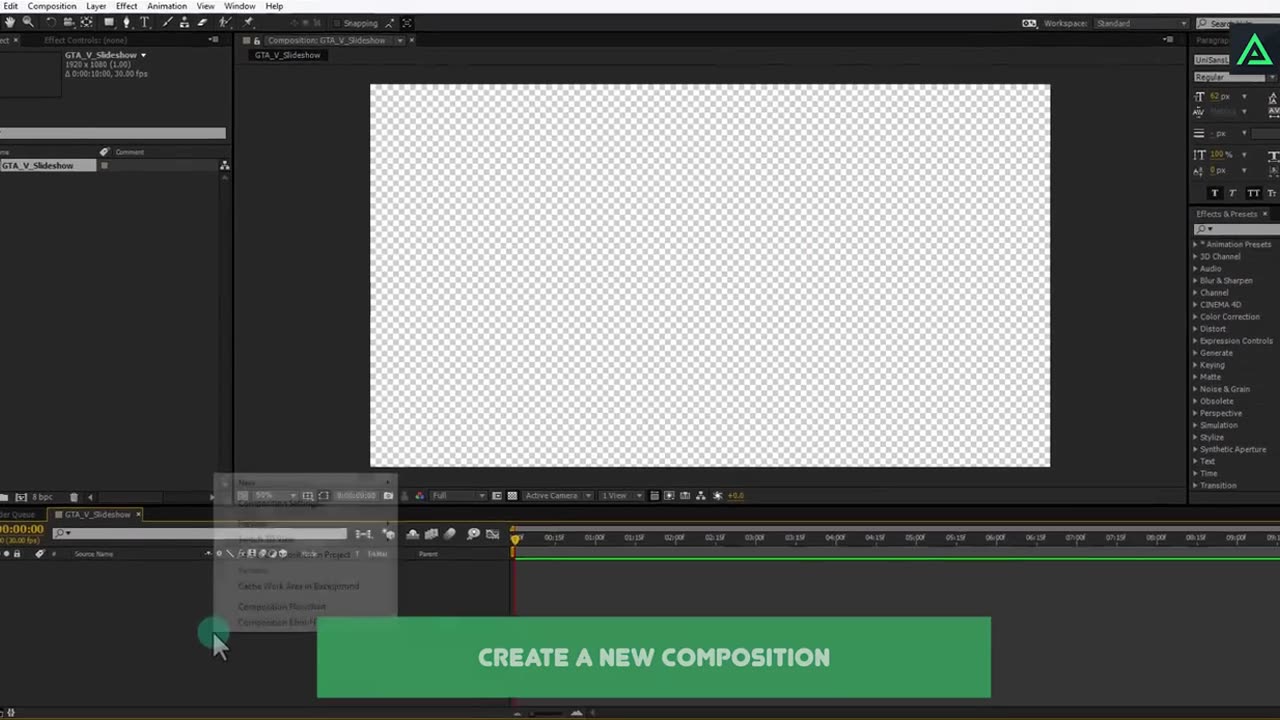Click the GTA_V_Slideshow breadcrumb in viewer
This screenshot has width=1280, height=720.
288,55
